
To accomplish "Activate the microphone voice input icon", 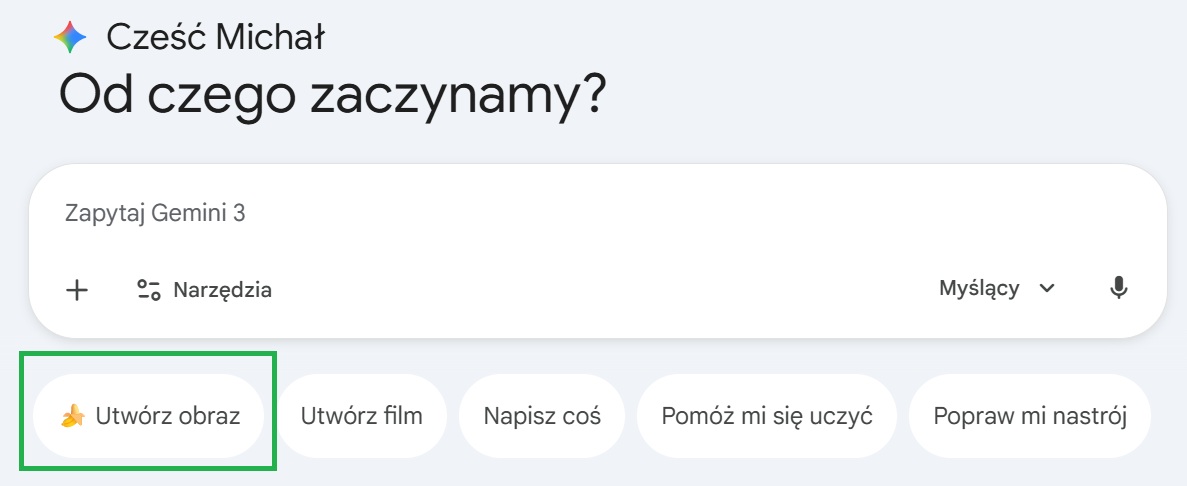I will (x=1119, y=289).
